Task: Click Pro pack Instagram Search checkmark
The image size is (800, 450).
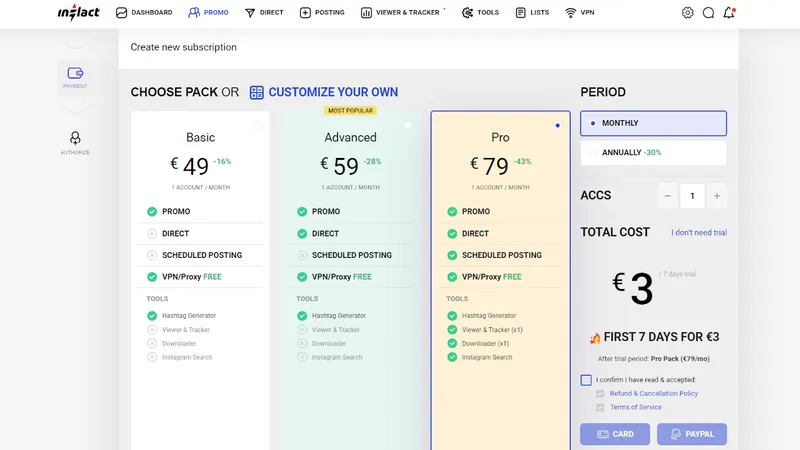Action: pos(452,357)
